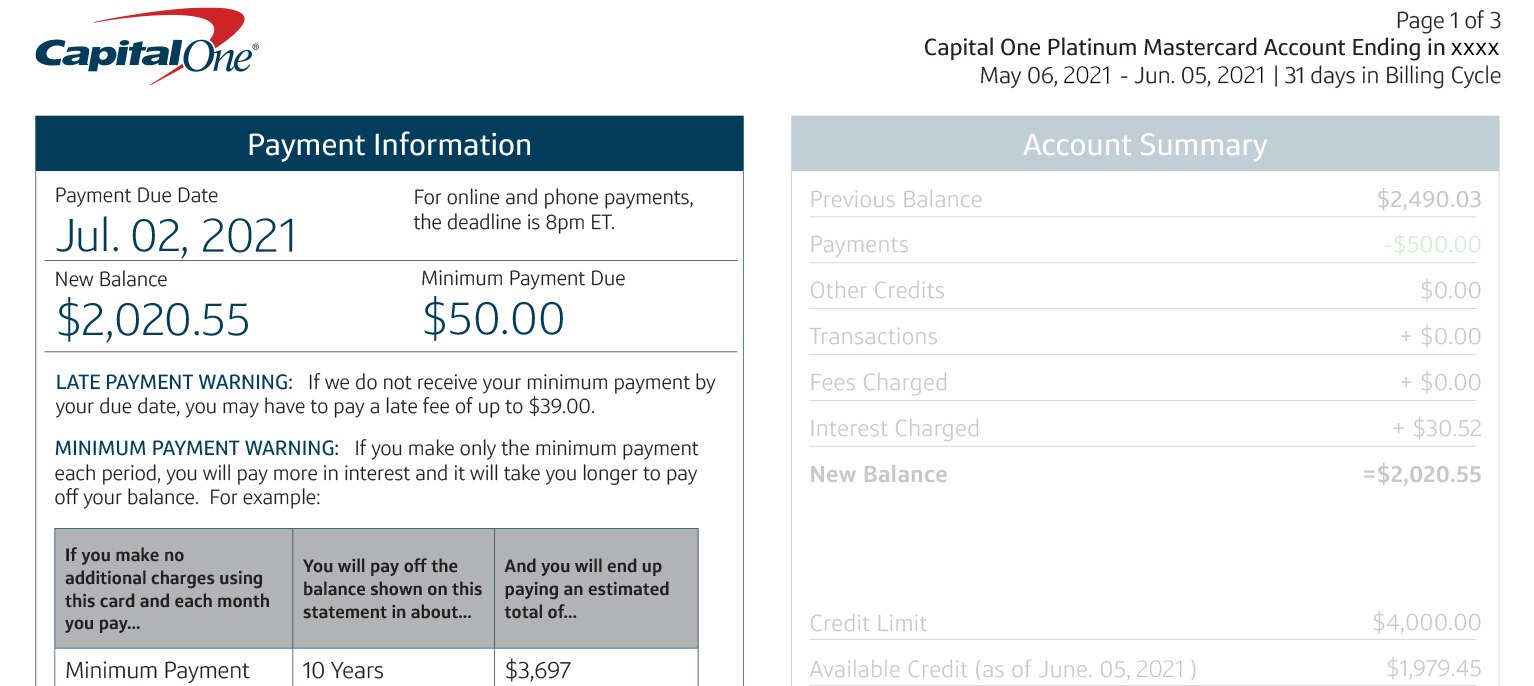The image size is (1534, 686).
Task: Select the Payment Information header
Action: tap(389, 144)
